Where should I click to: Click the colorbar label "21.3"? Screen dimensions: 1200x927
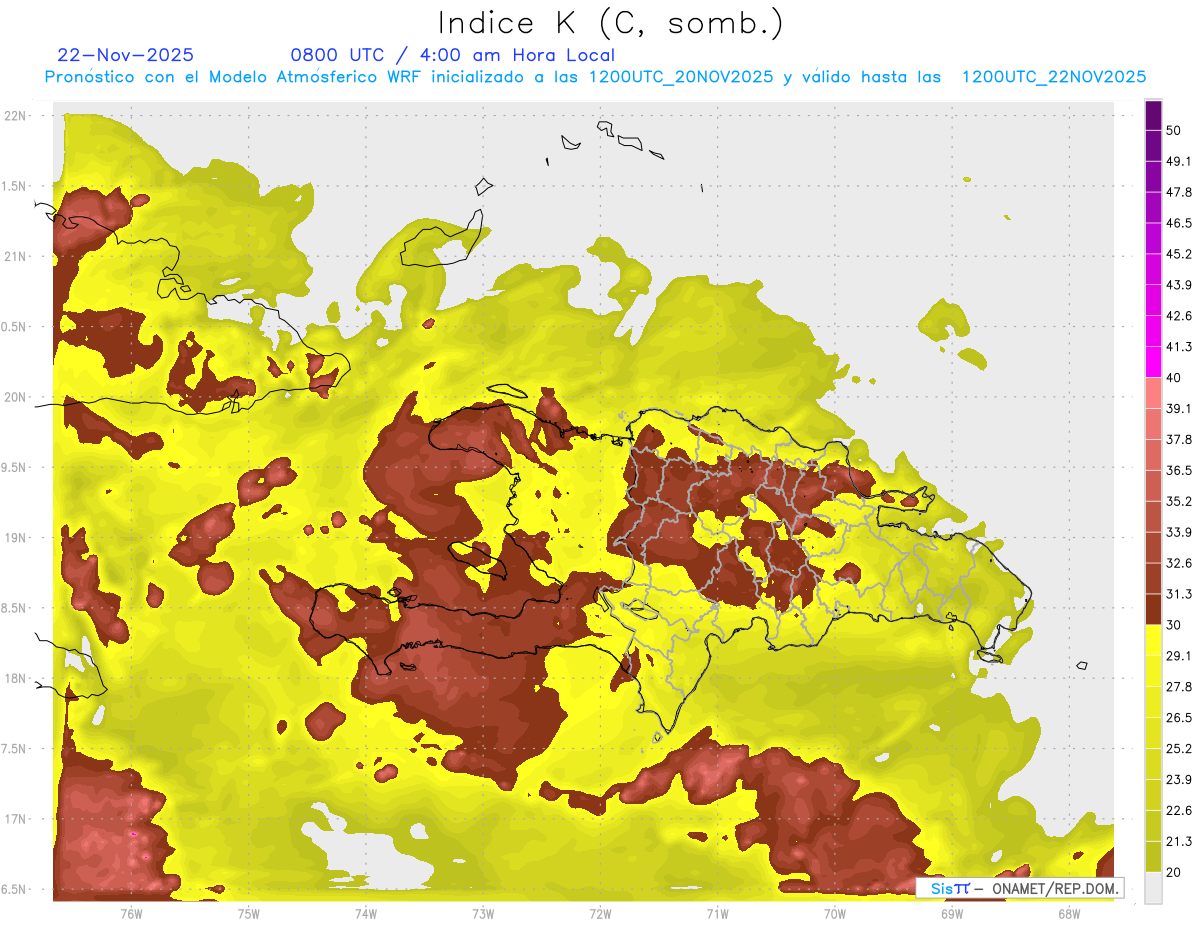[1178, 841]
